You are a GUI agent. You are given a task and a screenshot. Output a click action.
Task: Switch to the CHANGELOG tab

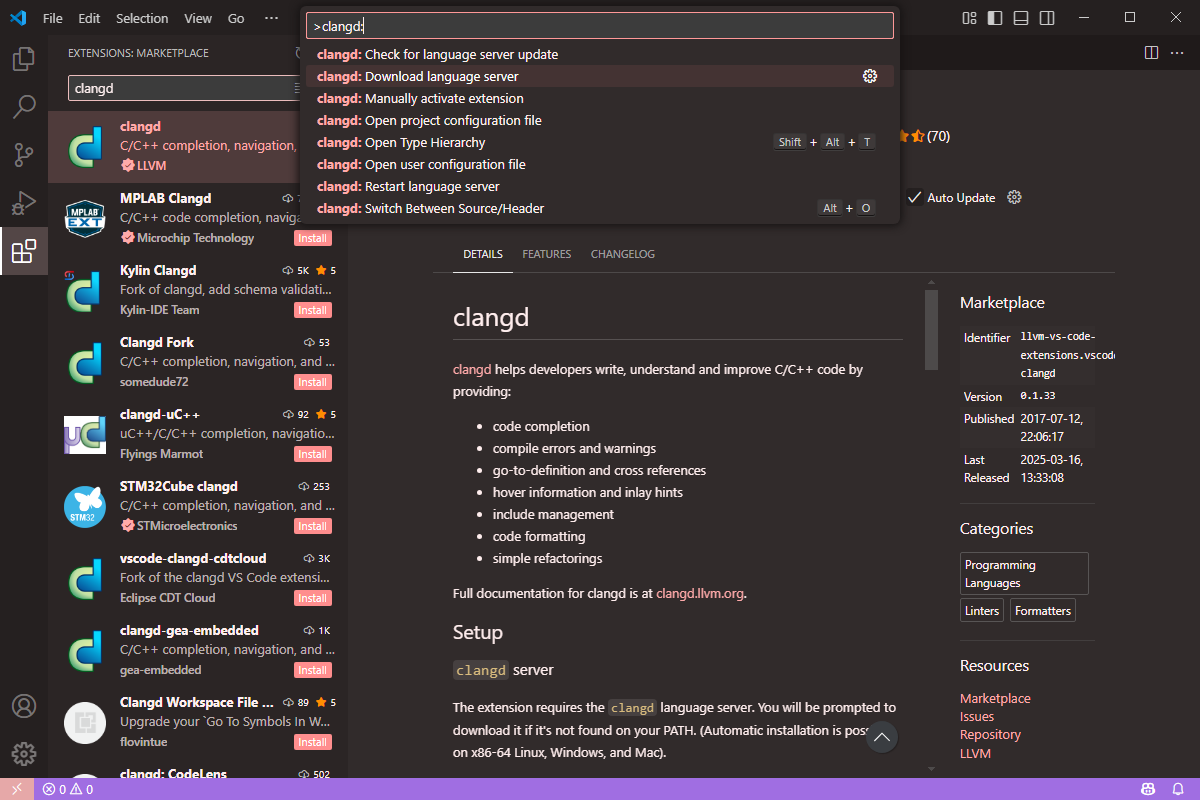click(x=623, y=254)
